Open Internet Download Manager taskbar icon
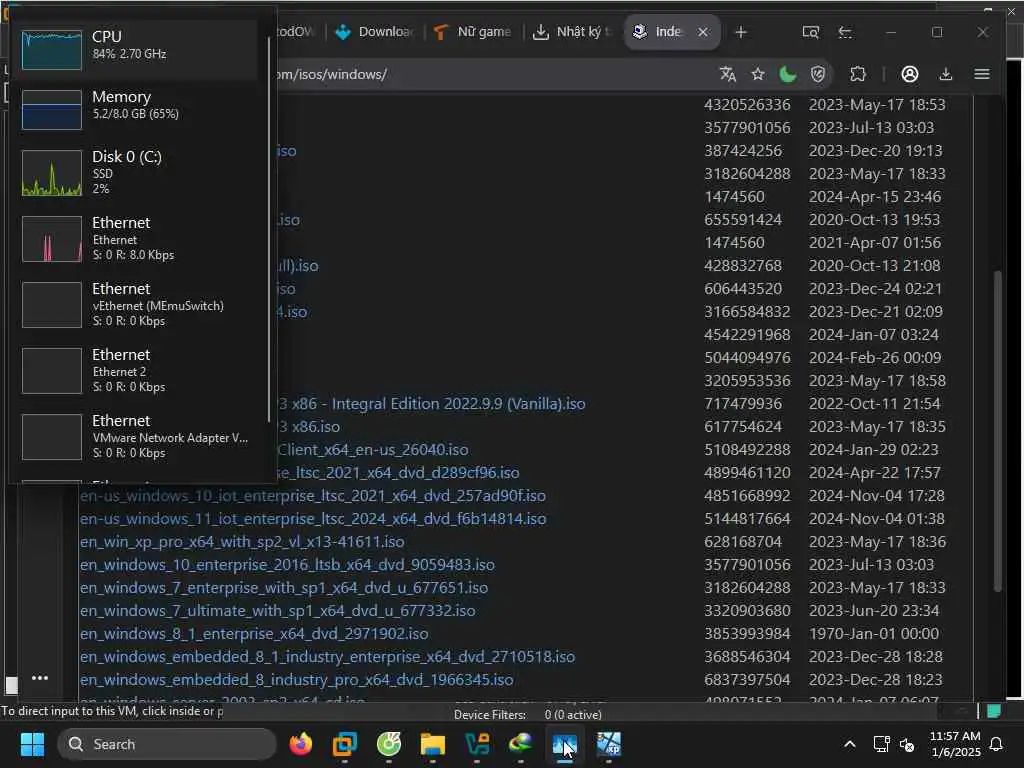Screen dimensions: 1024x768 click(520, 744)
